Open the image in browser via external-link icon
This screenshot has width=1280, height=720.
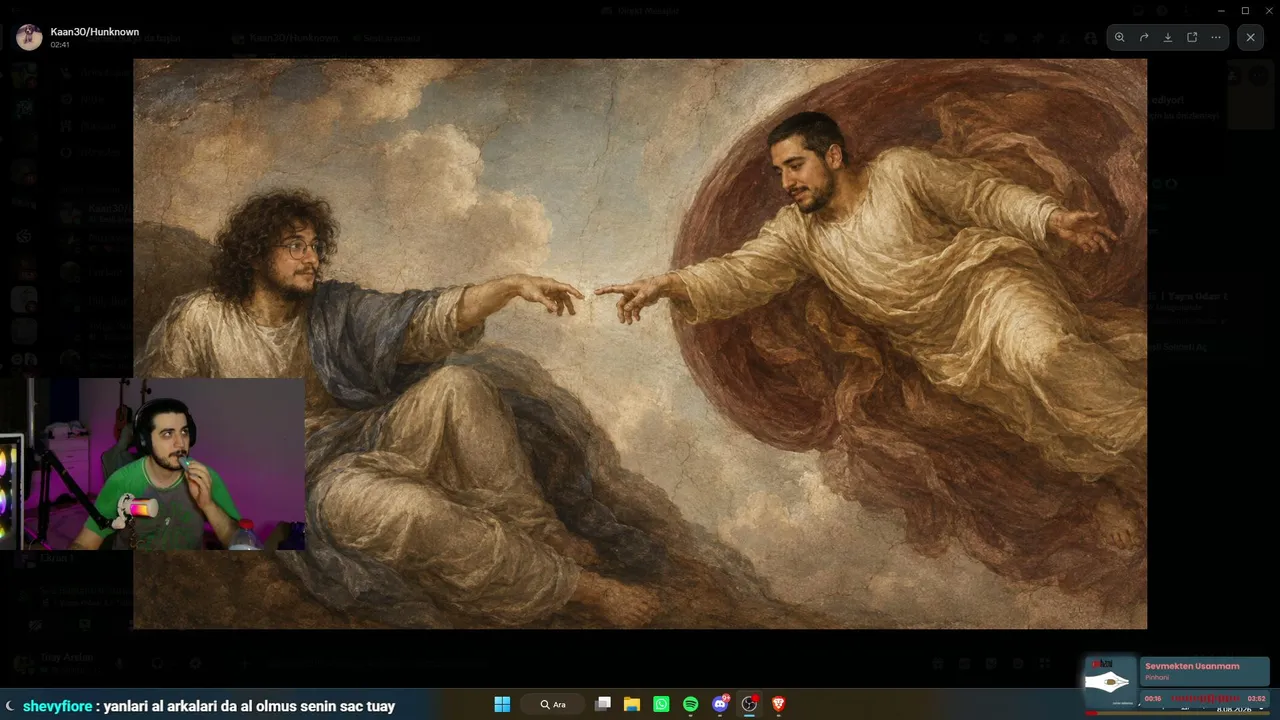[1192, 37]
